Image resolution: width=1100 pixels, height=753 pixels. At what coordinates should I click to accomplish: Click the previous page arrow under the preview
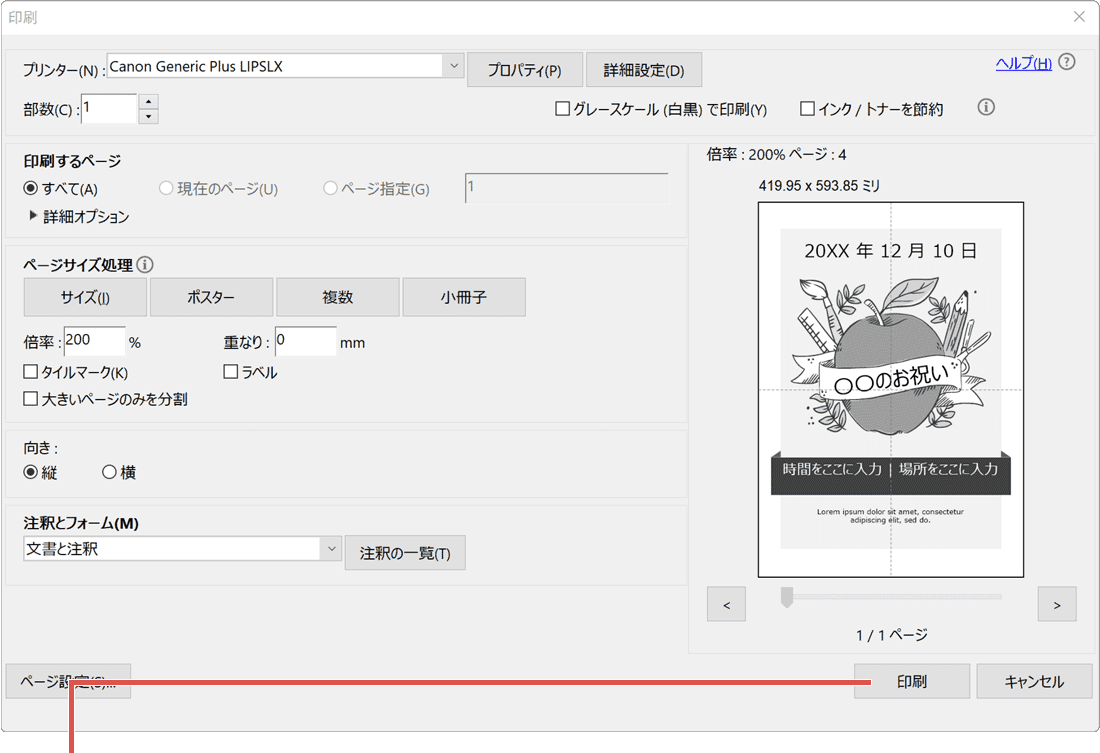(x=726, y=604)
